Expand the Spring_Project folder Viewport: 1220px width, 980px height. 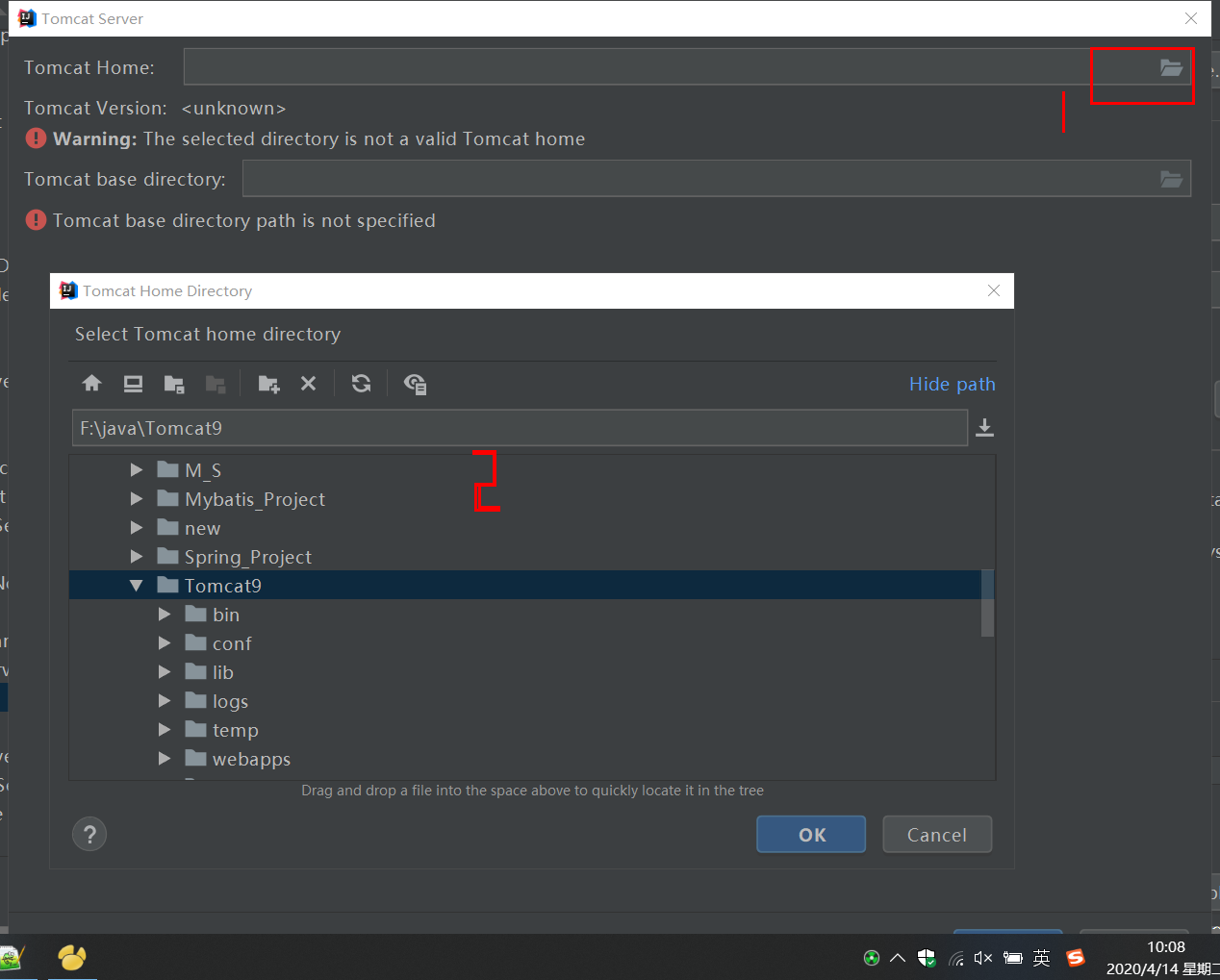click(137, 556)
